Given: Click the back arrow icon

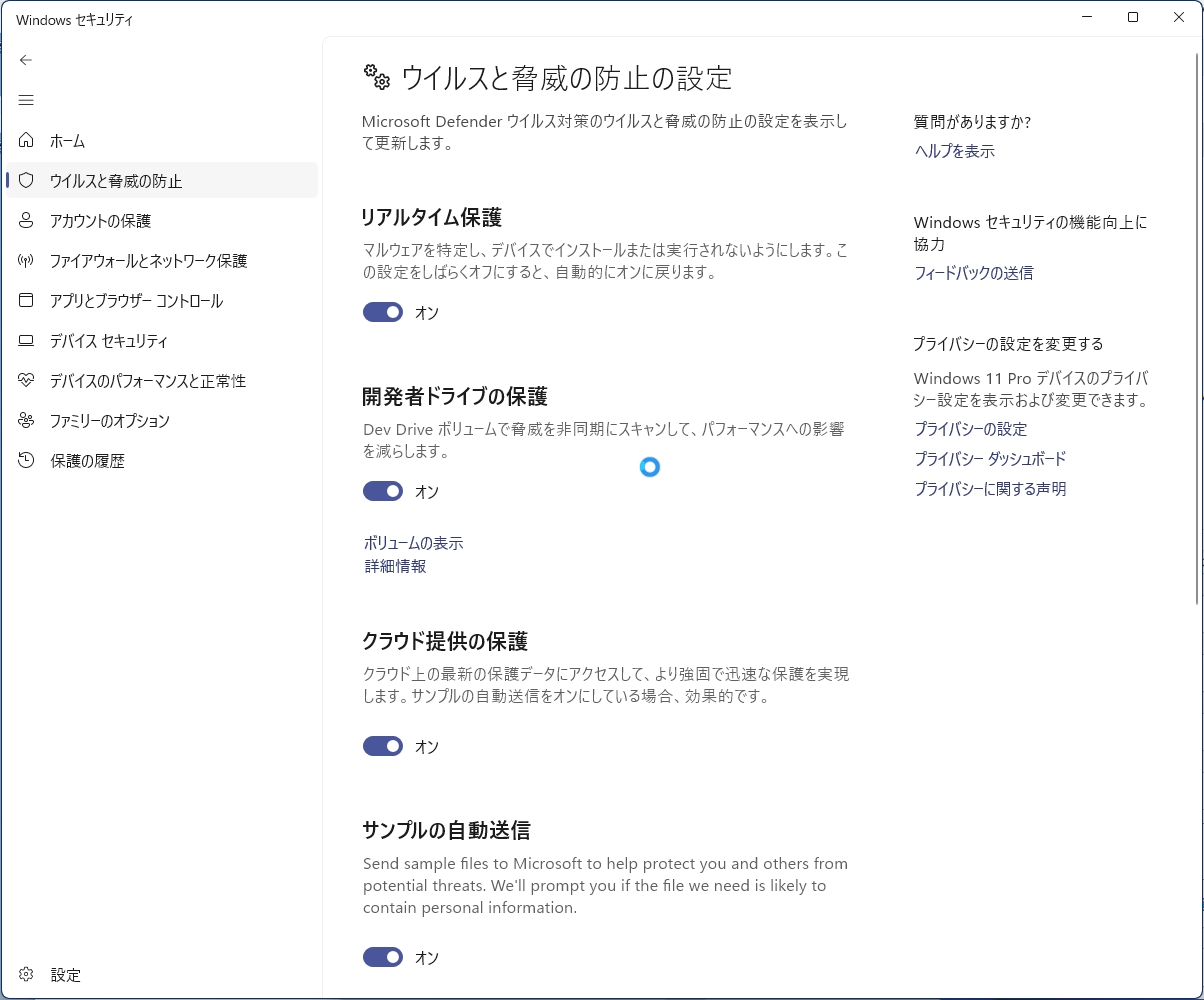Looking at the screenshot, I should point(26,60).
